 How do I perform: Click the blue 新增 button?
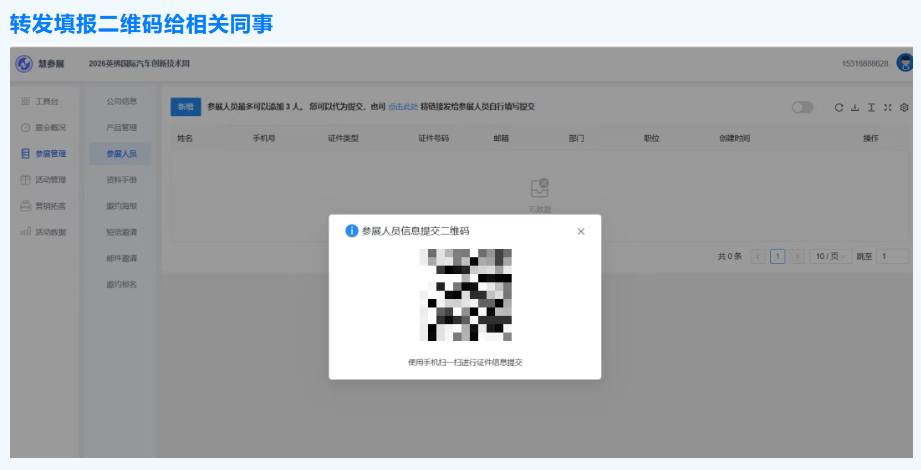coord(186,107)
